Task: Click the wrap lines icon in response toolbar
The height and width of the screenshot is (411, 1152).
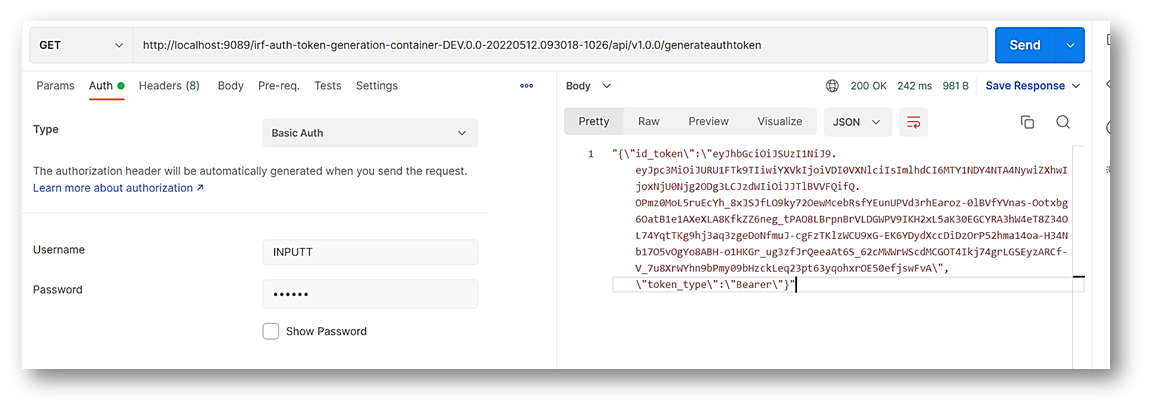Action: pos(913,122)
